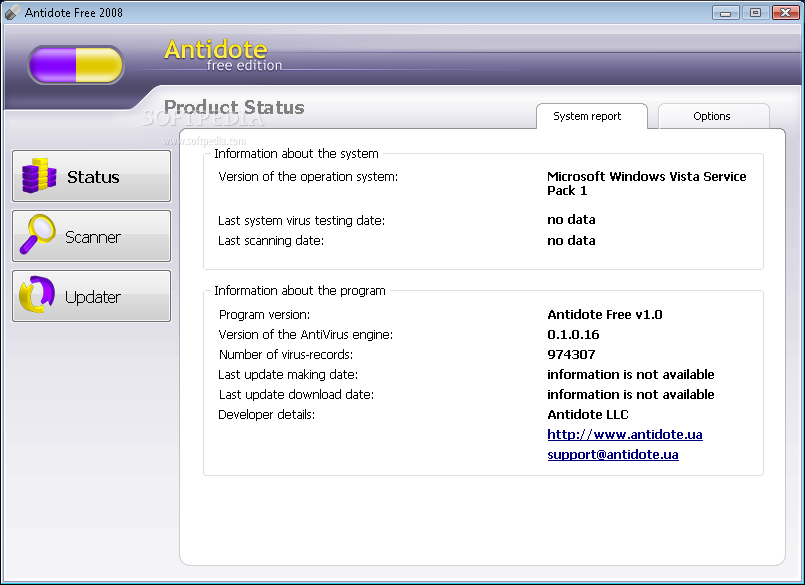805x585 pixels.
Task: Click 'Program version:' label
Action: pyautogui.click(x=264, y=315)
